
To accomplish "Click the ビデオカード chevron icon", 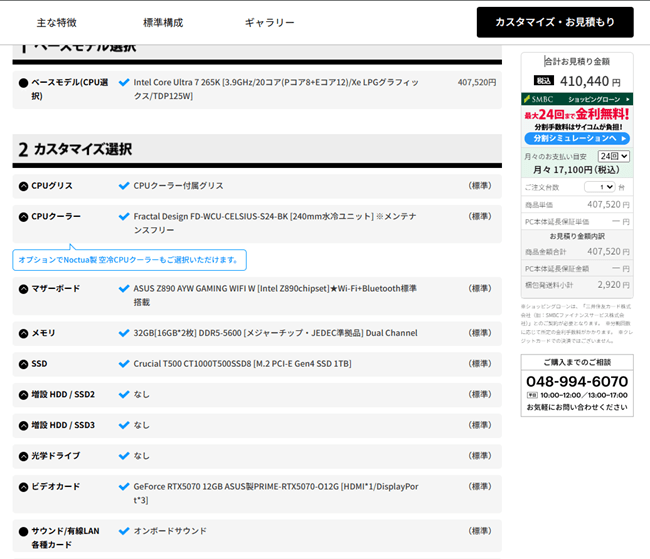I will 23,486.
